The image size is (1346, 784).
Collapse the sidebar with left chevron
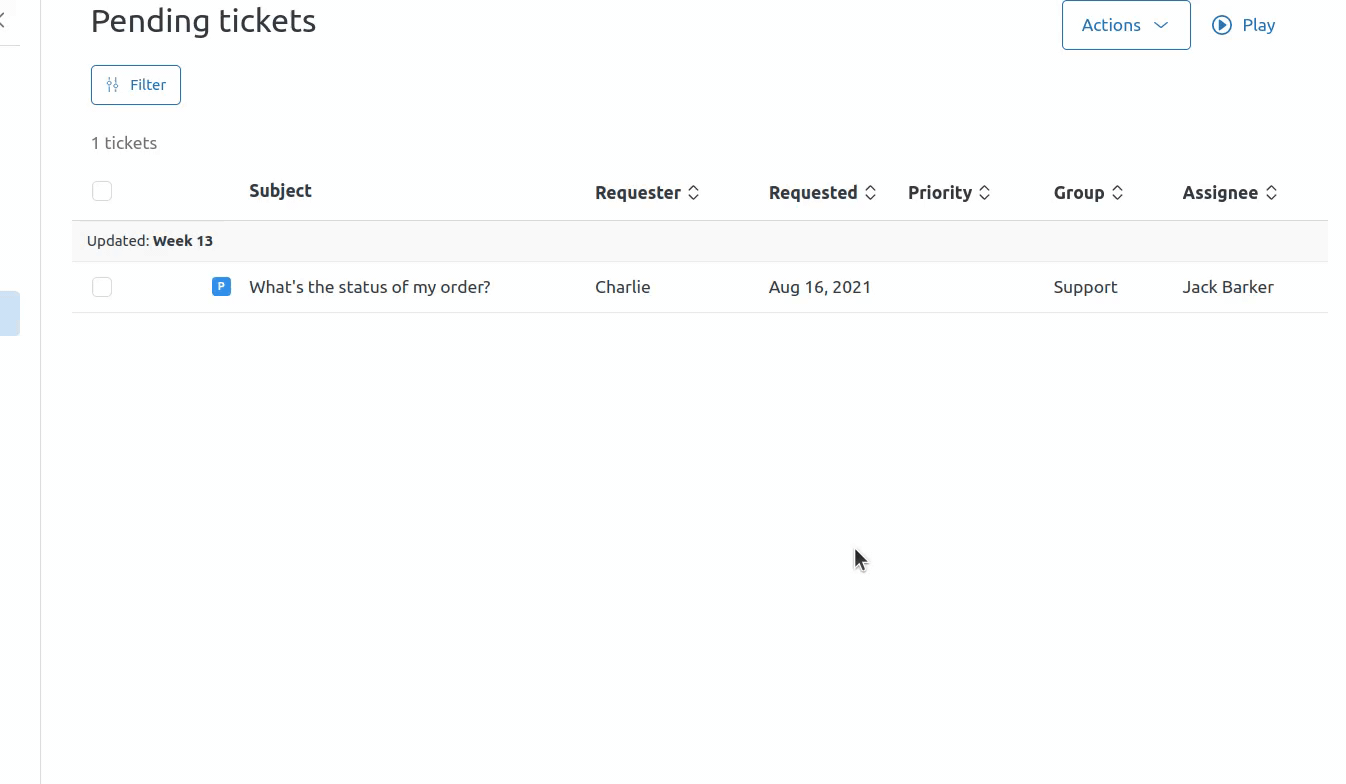coord(3,20)
